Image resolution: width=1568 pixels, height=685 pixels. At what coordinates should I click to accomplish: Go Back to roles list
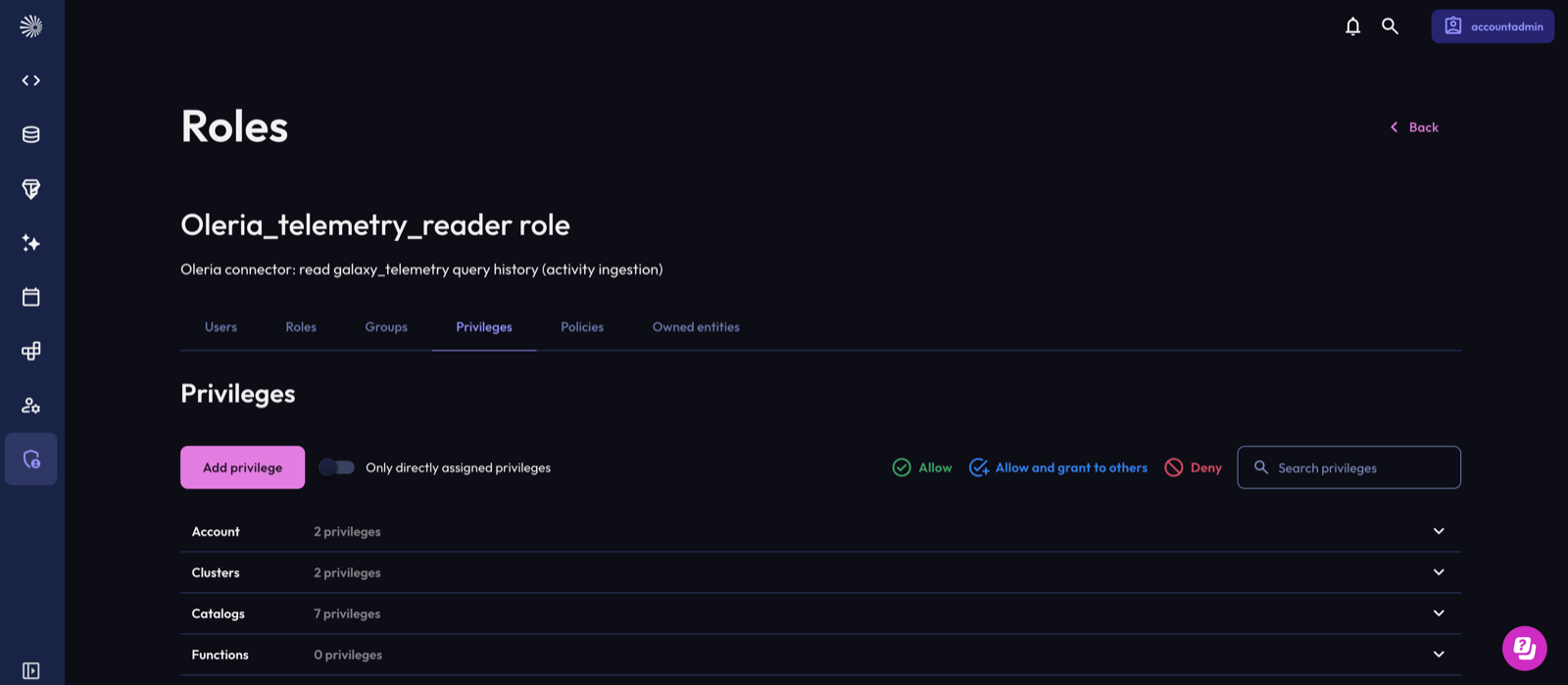tap(1414, 127)
